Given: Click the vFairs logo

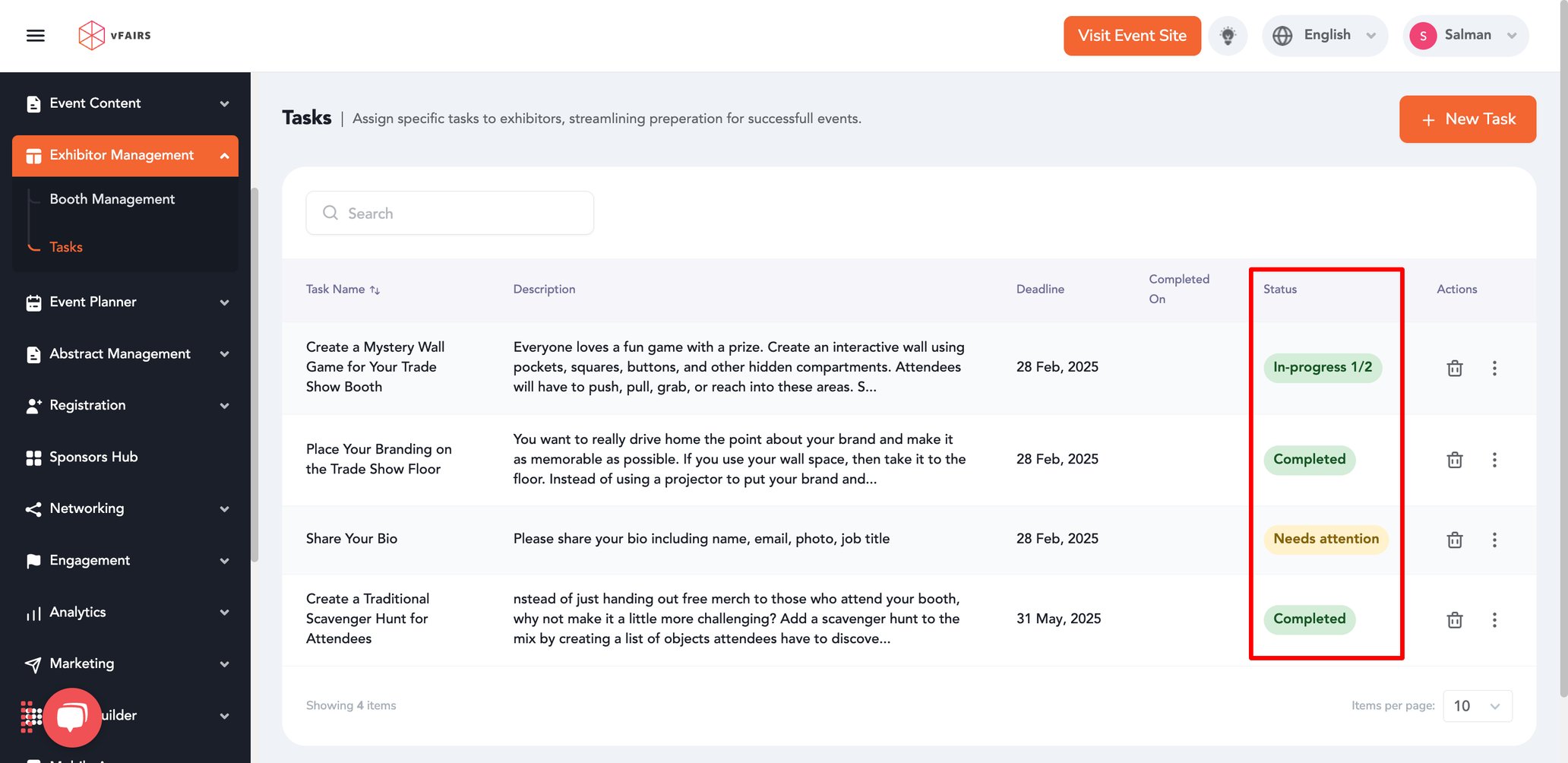Looking at the screenshot, I should click(114, 35).
